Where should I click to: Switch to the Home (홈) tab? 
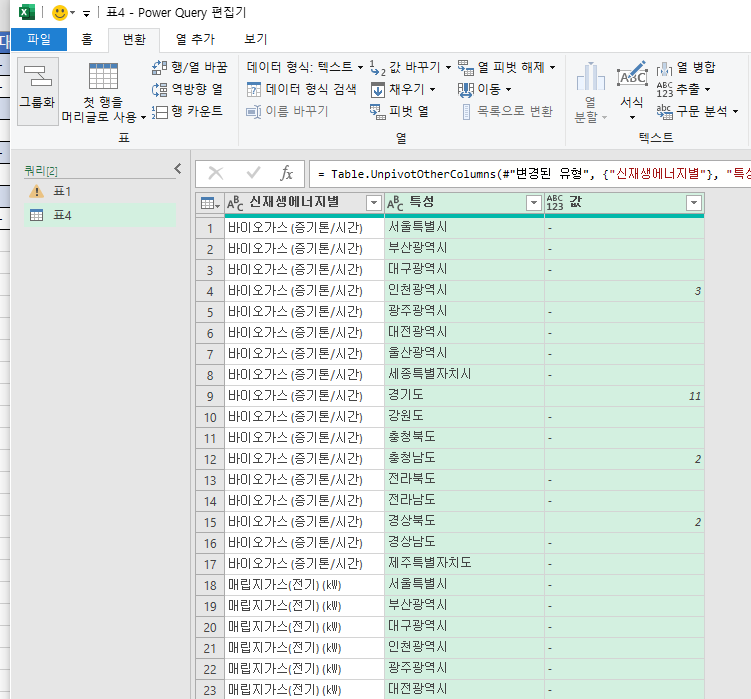pos(87,39)
